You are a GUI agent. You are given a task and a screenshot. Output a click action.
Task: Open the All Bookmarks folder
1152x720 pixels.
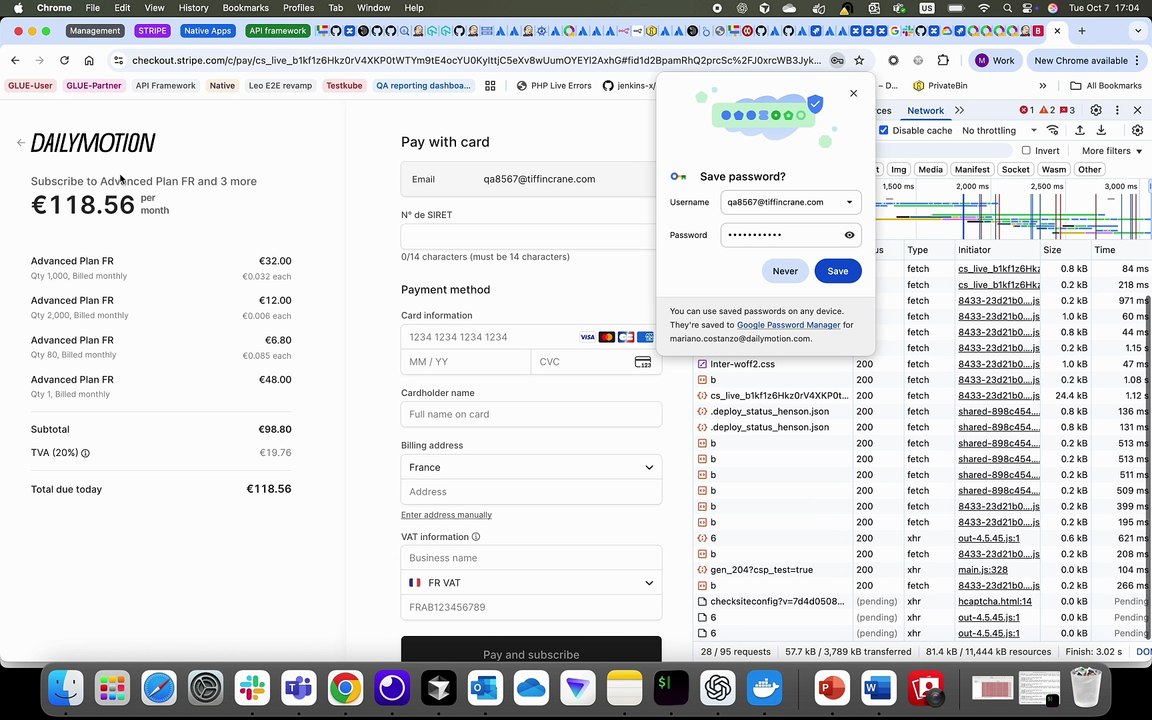pos(1105,86)
